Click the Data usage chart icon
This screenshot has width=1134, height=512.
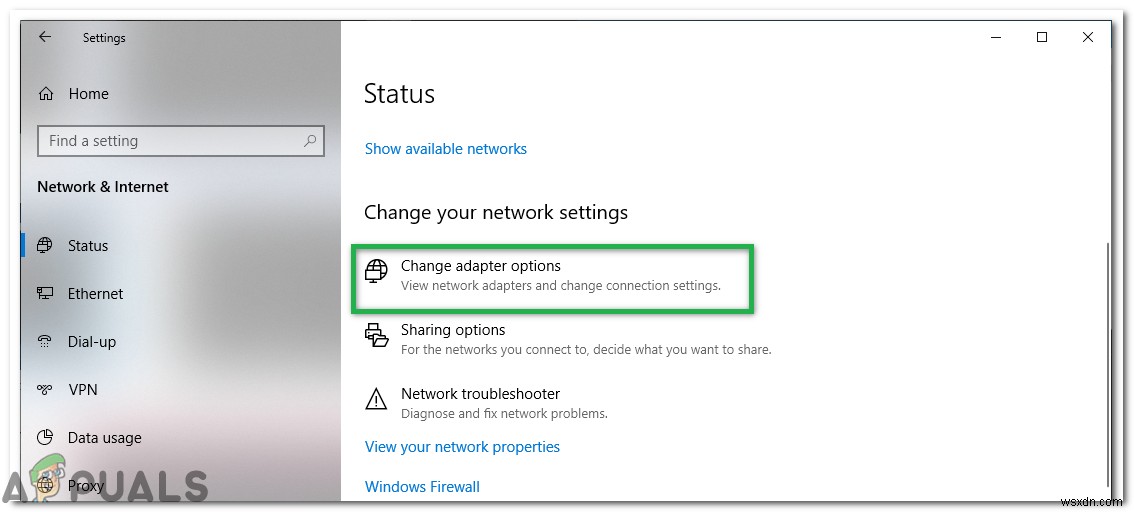coord(45,438)
